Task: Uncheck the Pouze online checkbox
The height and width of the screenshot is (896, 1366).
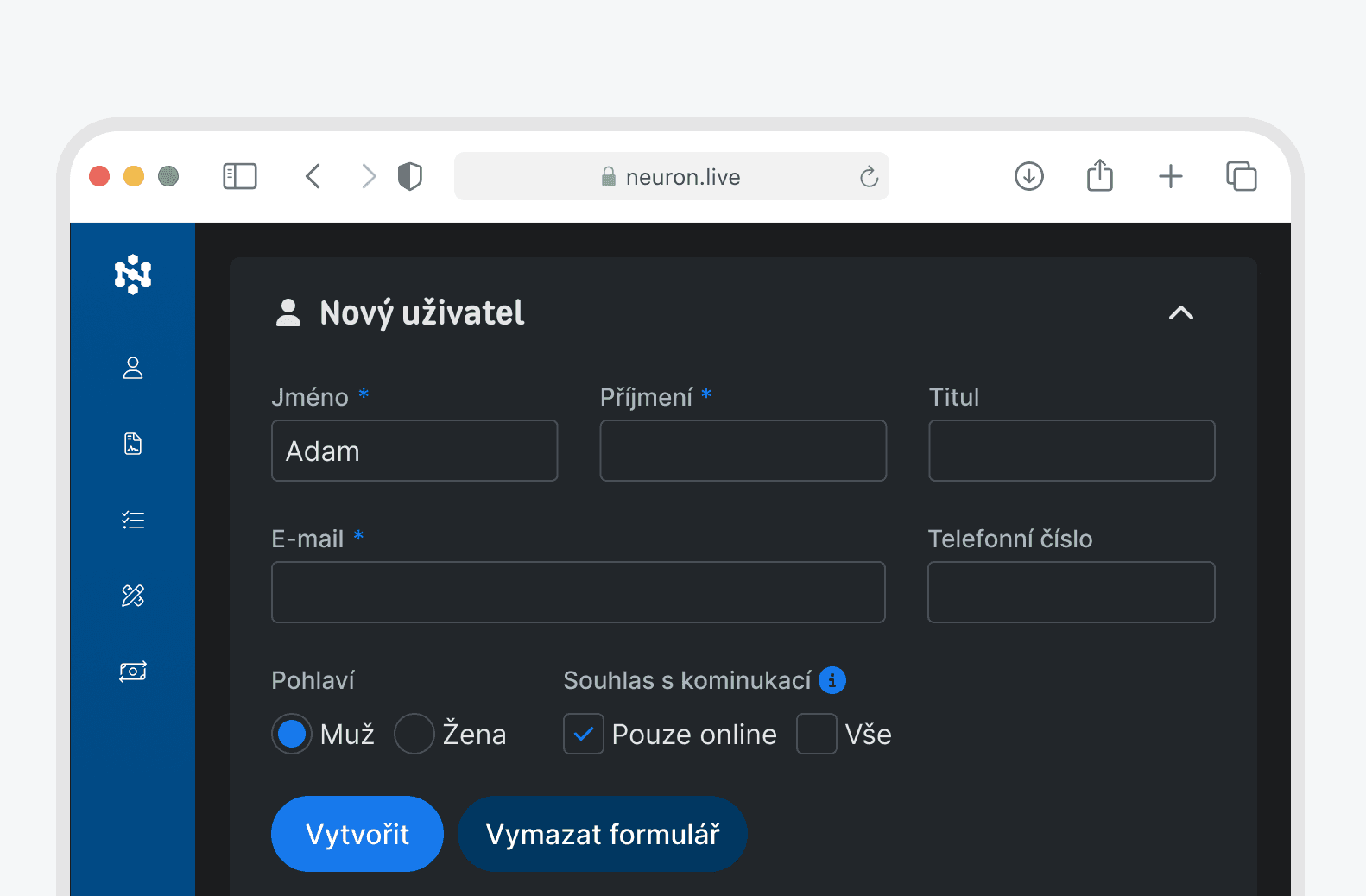Action: tap(584, 734)
